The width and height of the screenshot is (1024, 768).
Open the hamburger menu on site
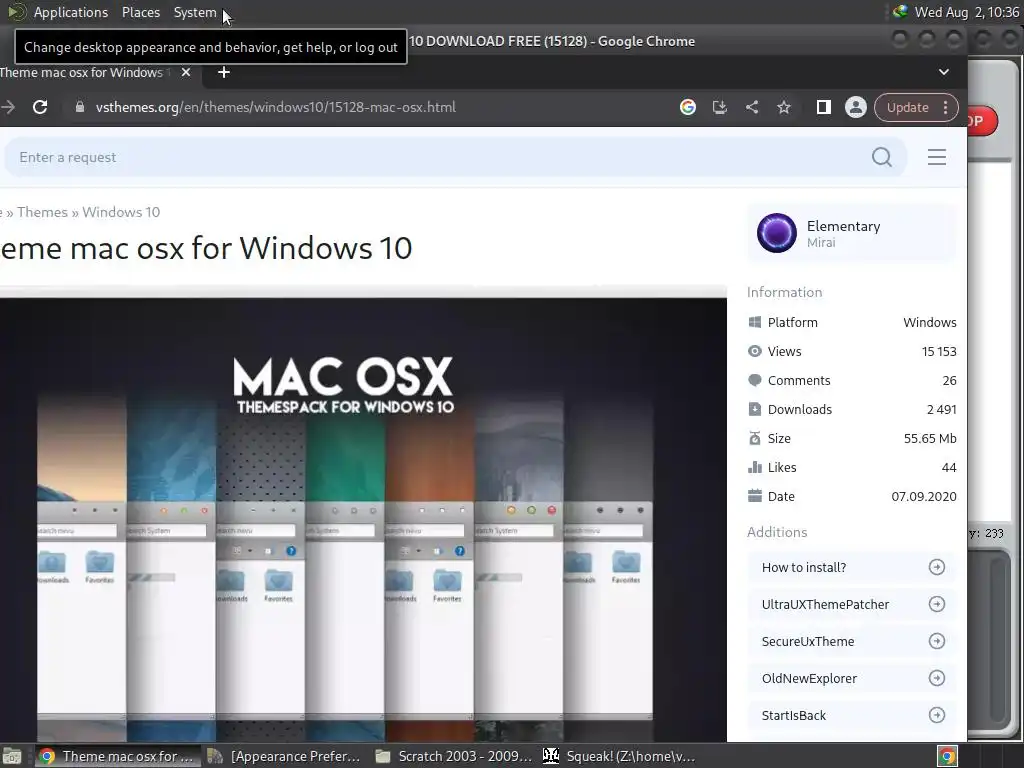(x=936, y=157)
